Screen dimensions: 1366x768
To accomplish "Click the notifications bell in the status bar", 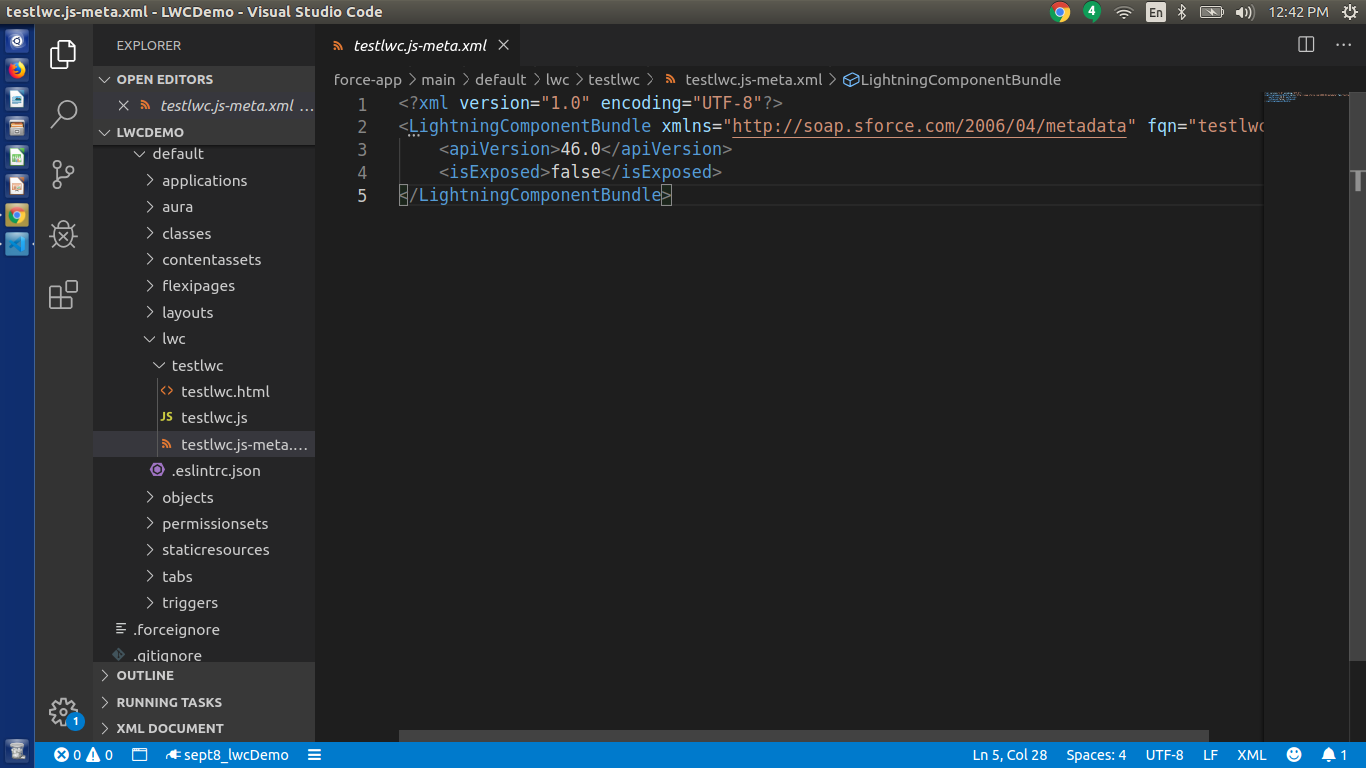I will coord(1330,755).
